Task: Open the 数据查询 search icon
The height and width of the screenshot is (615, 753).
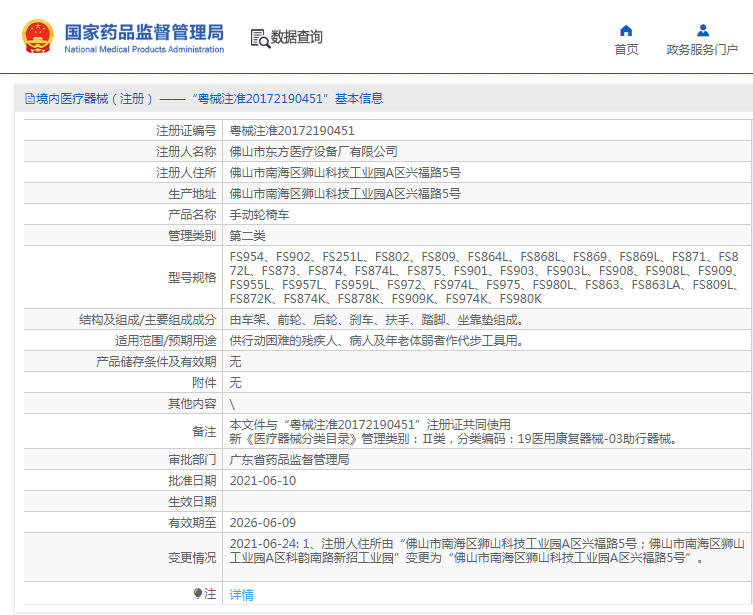Action: pos(260,38)
